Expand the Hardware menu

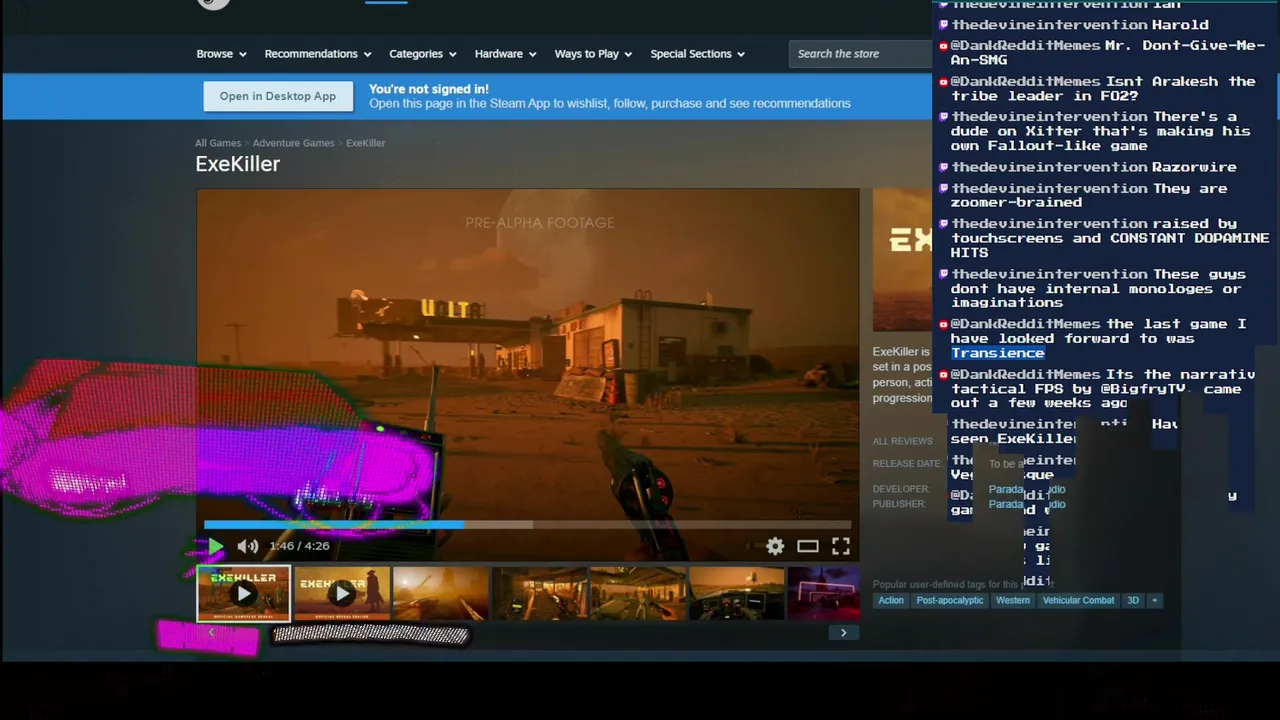point(505,54)
